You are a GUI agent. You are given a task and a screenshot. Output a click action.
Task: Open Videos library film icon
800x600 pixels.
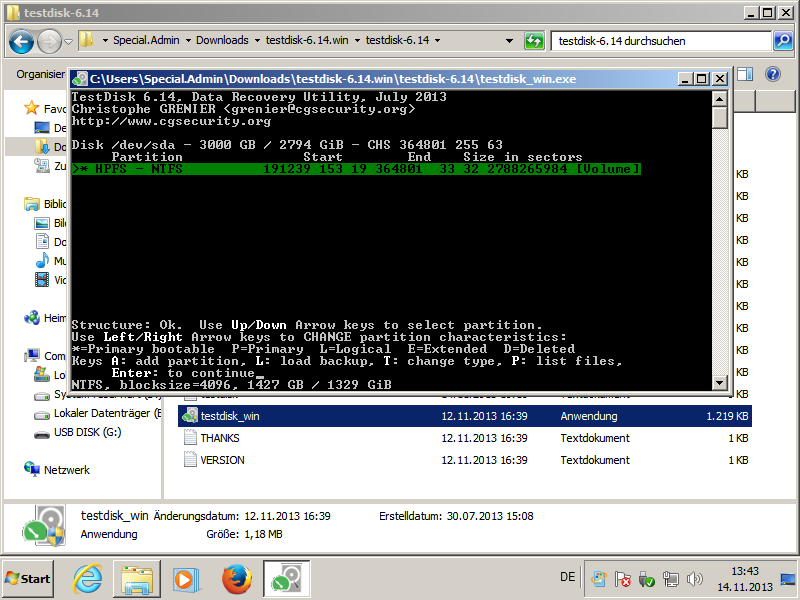click(x=42, y=280)
